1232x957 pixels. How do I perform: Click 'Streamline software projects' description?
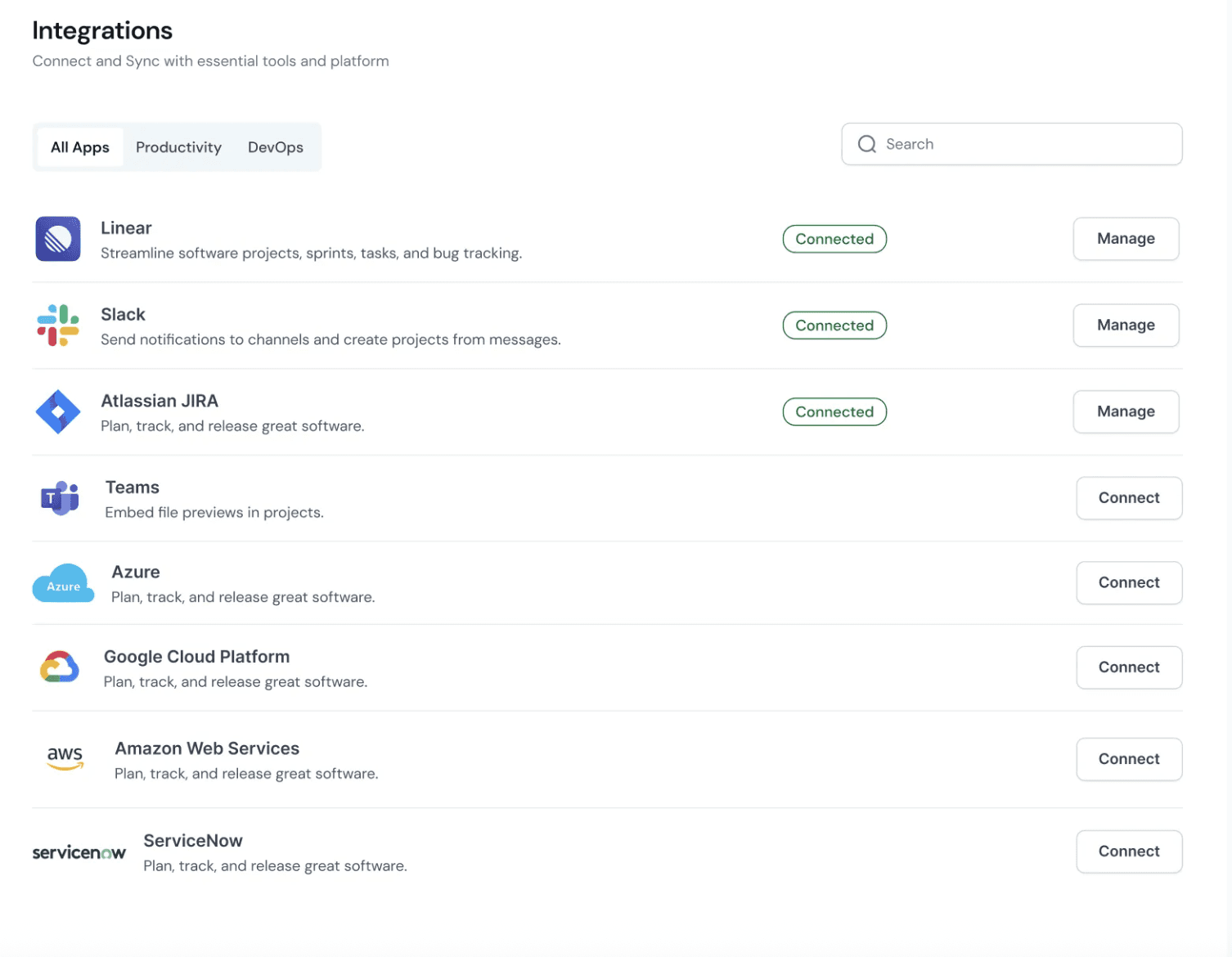[311, 254]
